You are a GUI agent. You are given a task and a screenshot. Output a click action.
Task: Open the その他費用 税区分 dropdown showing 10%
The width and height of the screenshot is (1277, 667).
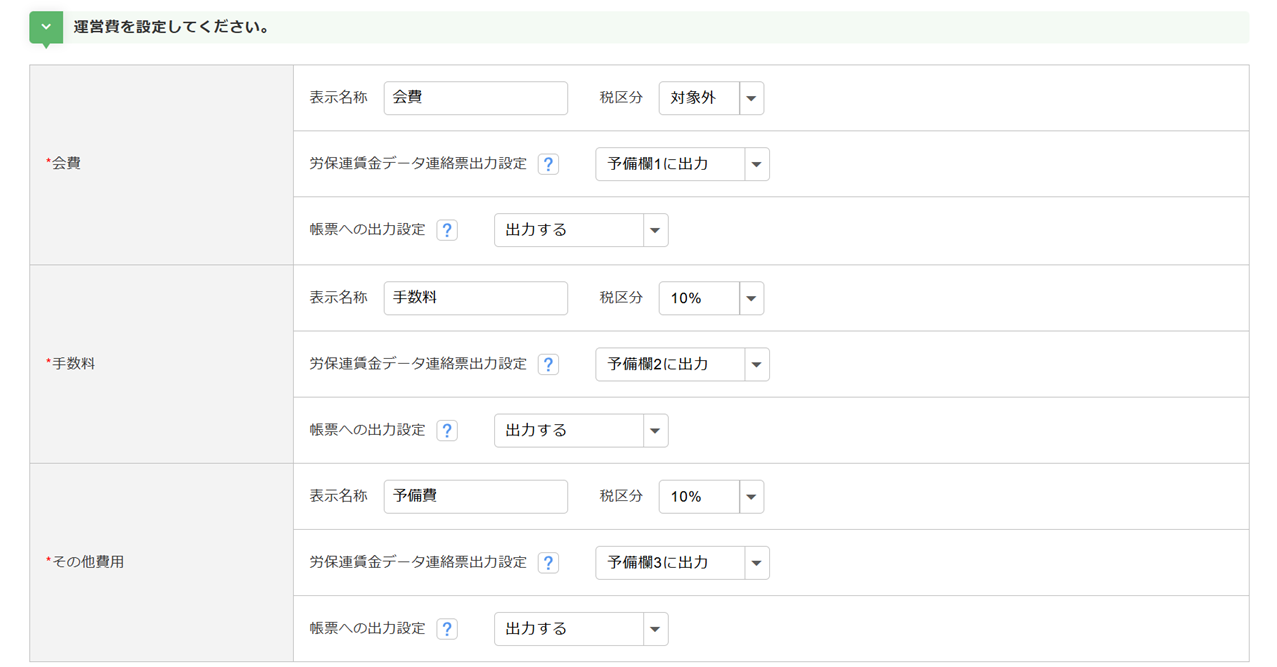click(711, 497)
